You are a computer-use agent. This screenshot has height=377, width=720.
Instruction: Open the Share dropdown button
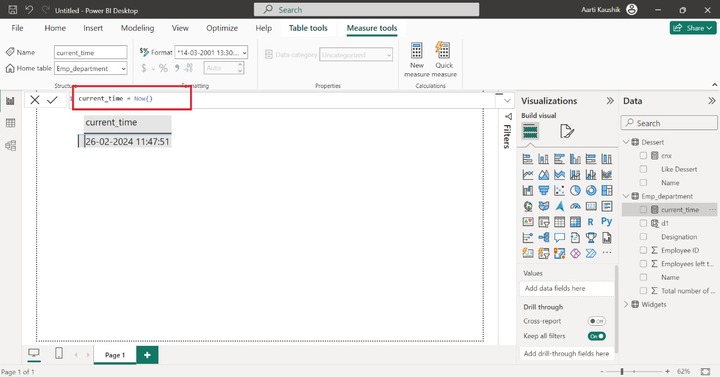click(693, 28)
